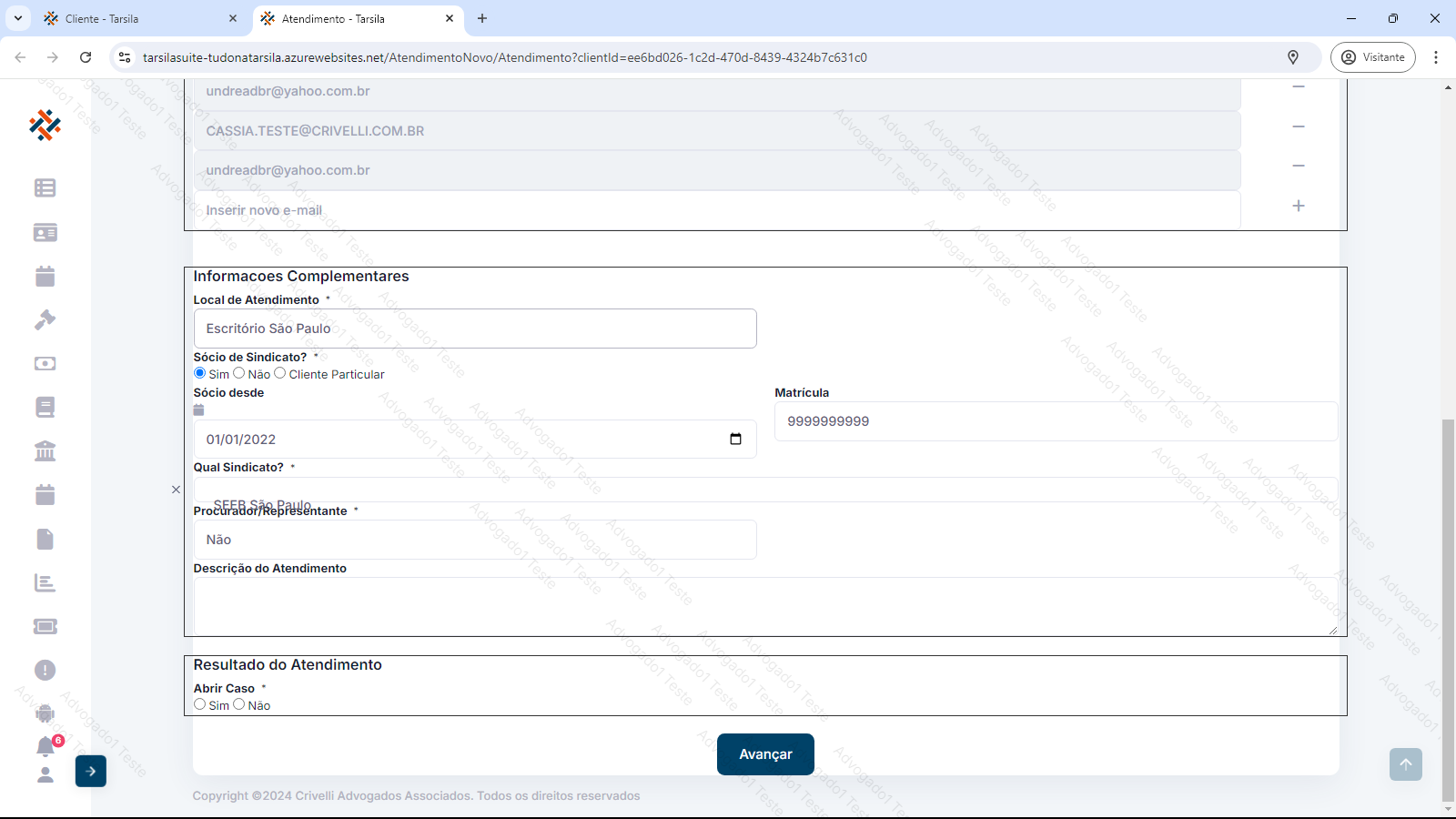Image resolution: width=1456 pixels, height=819 pixels.
Task: Open the bar chart sidebar icon
Action: tap(45, 582)
